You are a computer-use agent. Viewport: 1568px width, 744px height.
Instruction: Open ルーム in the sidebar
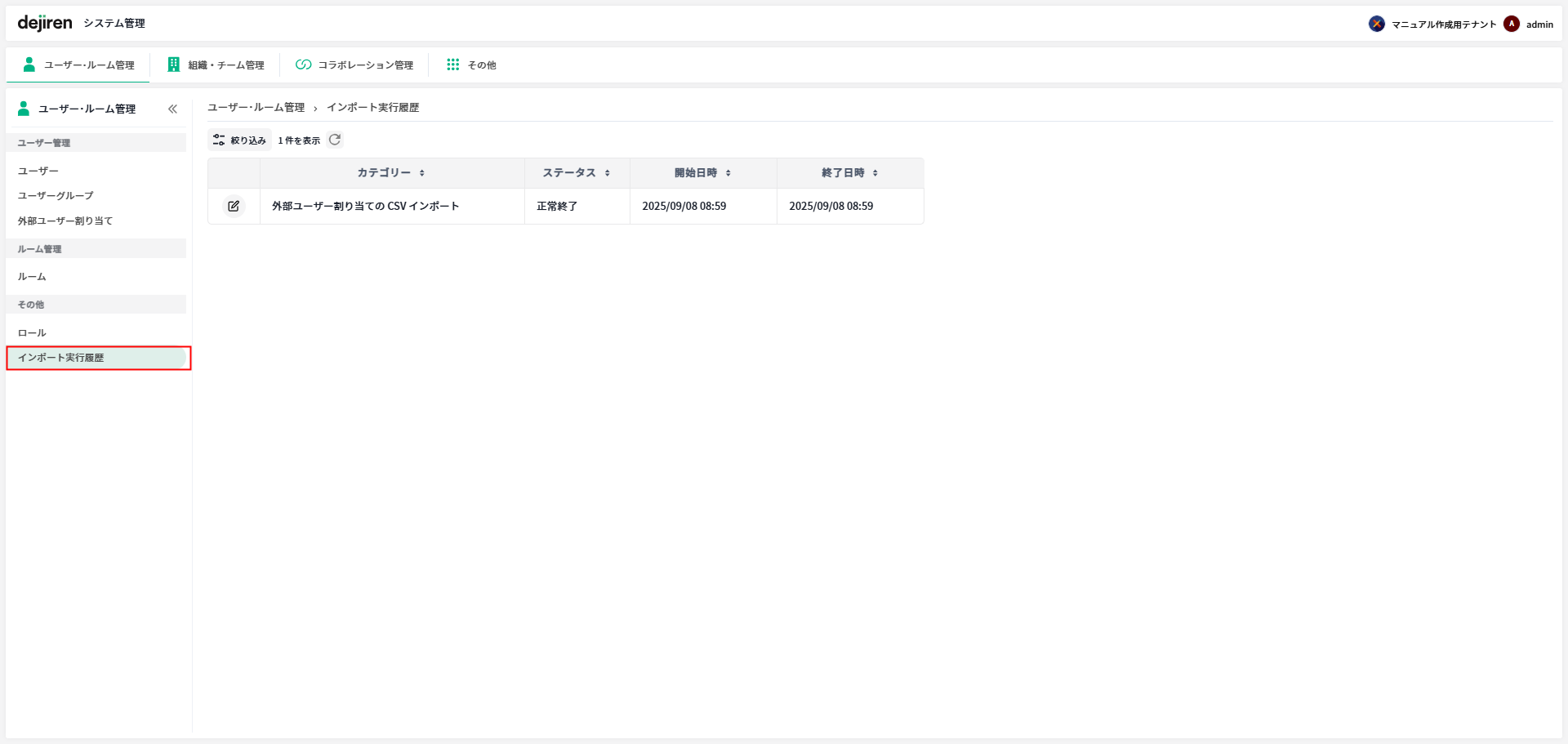tap(32, 277)
